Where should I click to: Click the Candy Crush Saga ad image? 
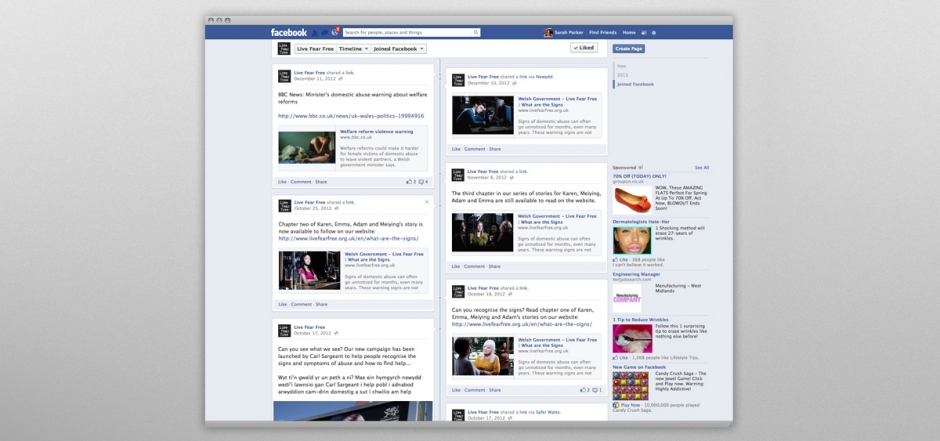click(631, 386)
